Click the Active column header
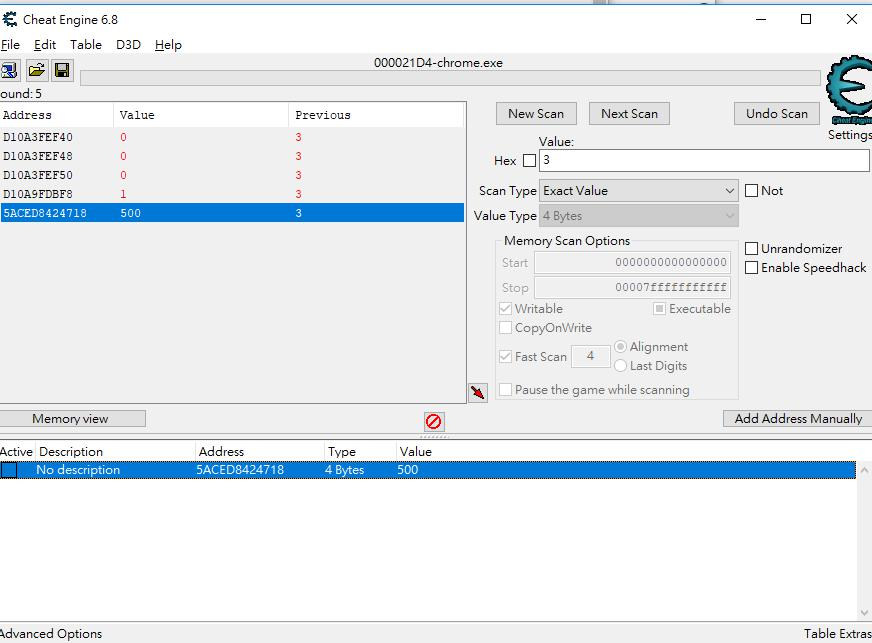 (17, 452)
